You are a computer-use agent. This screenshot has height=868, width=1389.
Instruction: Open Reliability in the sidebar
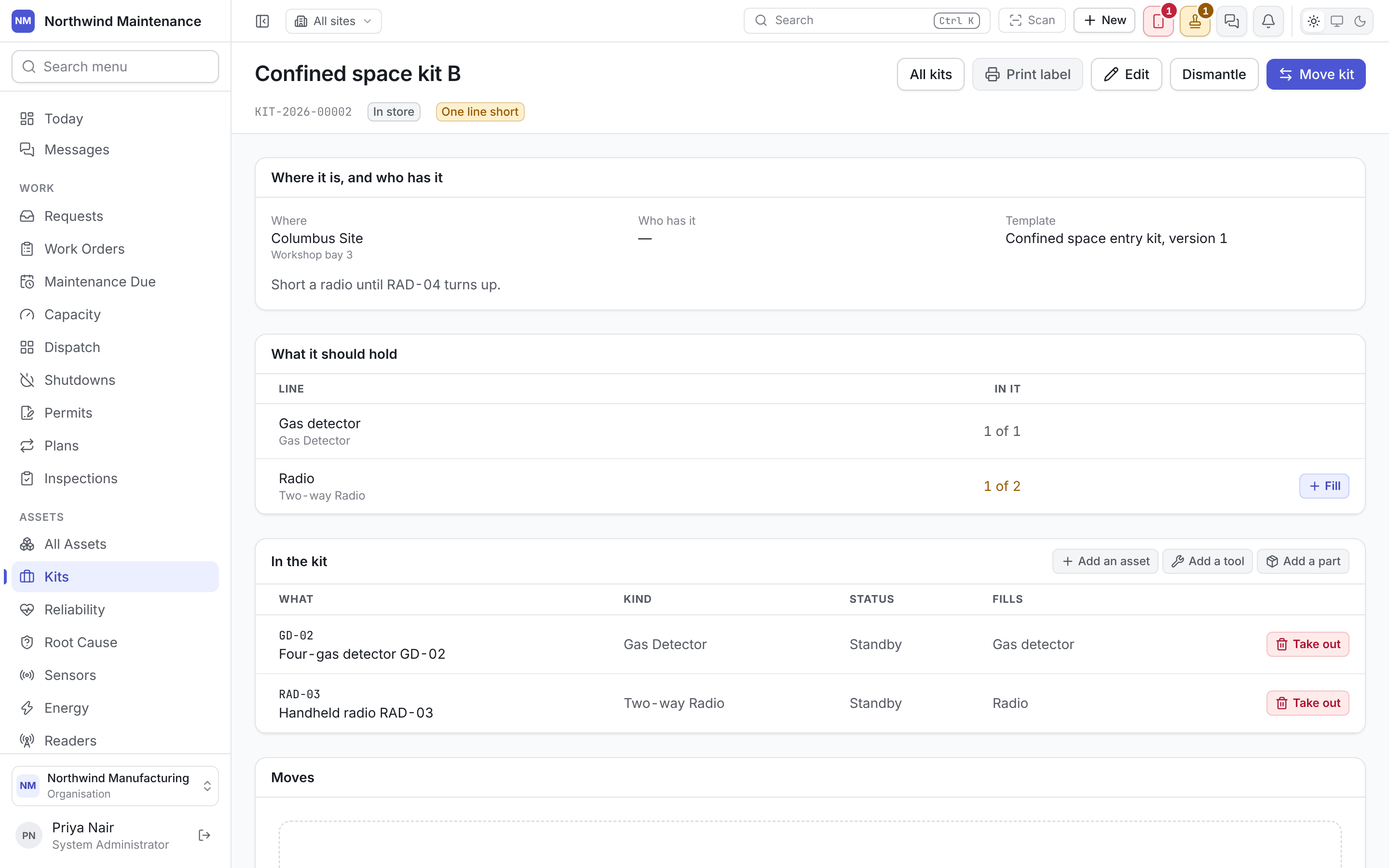[115, 609]
